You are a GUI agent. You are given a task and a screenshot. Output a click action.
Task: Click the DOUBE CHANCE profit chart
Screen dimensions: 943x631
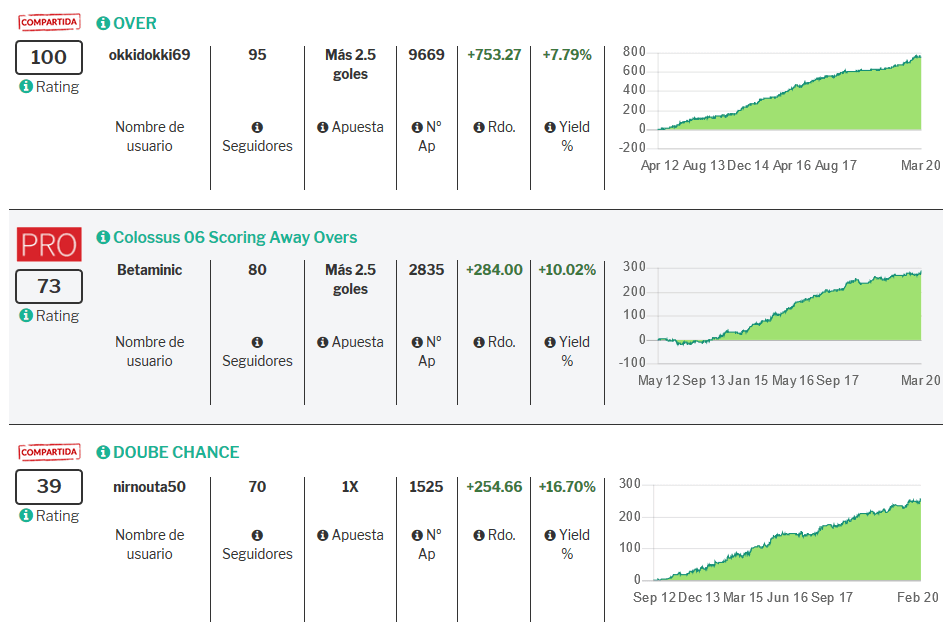[x=779, y=540]
